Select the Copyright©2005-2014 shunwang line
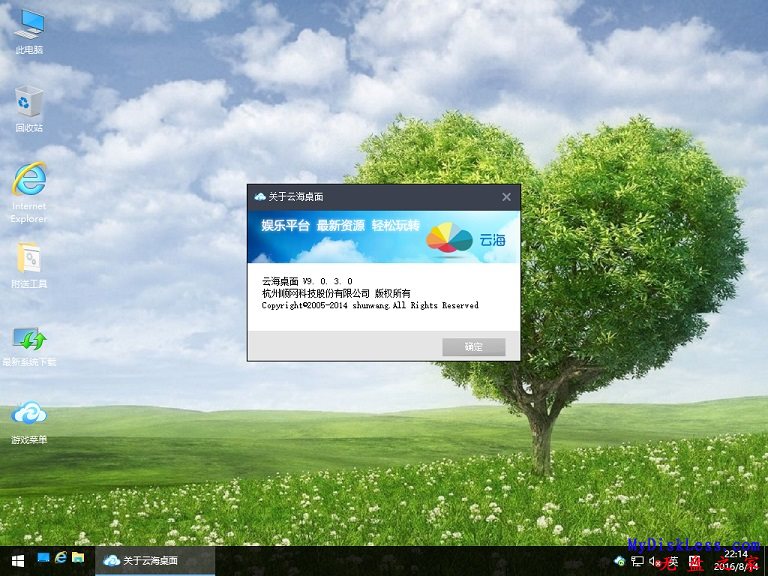Screen dimensions: 768x576 pos(370,305)
